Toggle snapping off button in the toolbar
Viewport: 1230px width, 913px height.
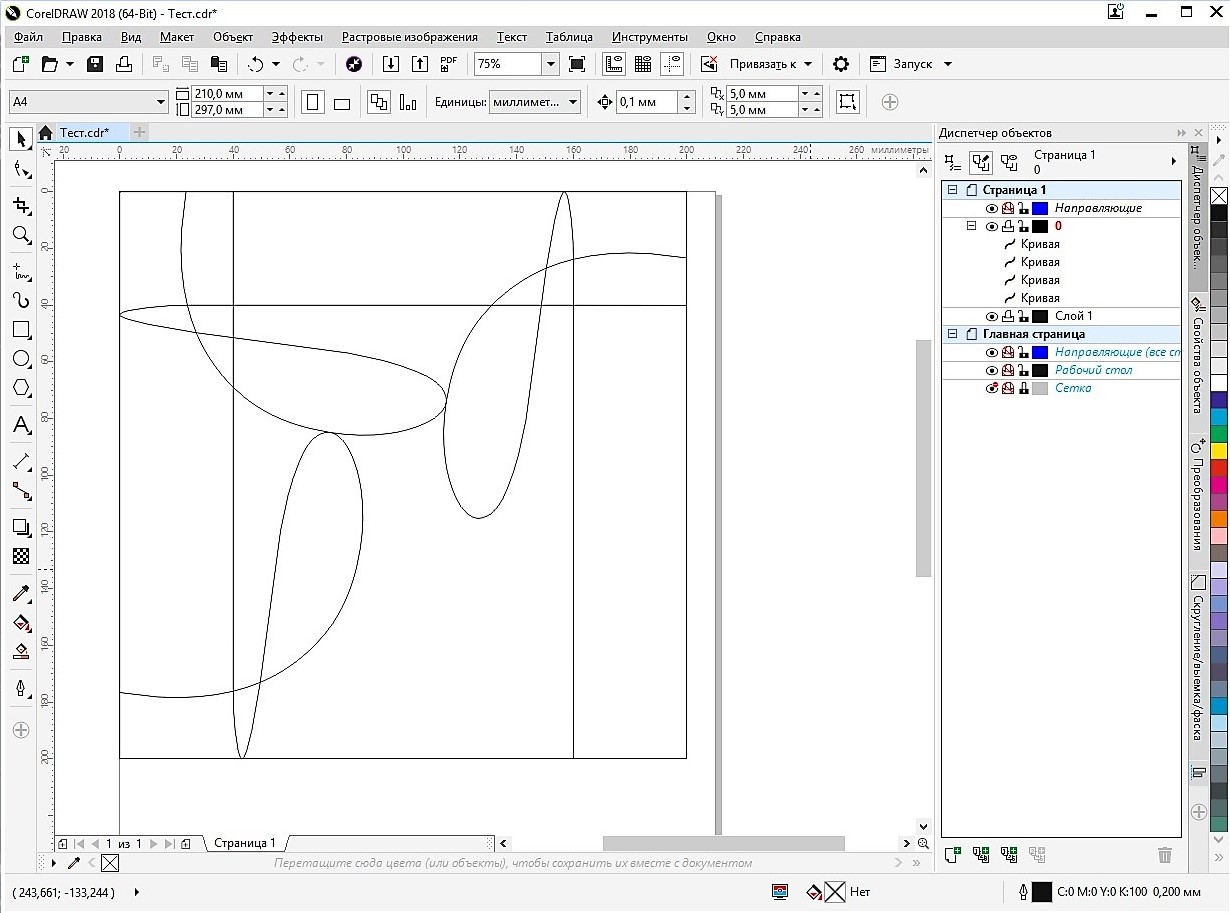(x=709, y=64)
